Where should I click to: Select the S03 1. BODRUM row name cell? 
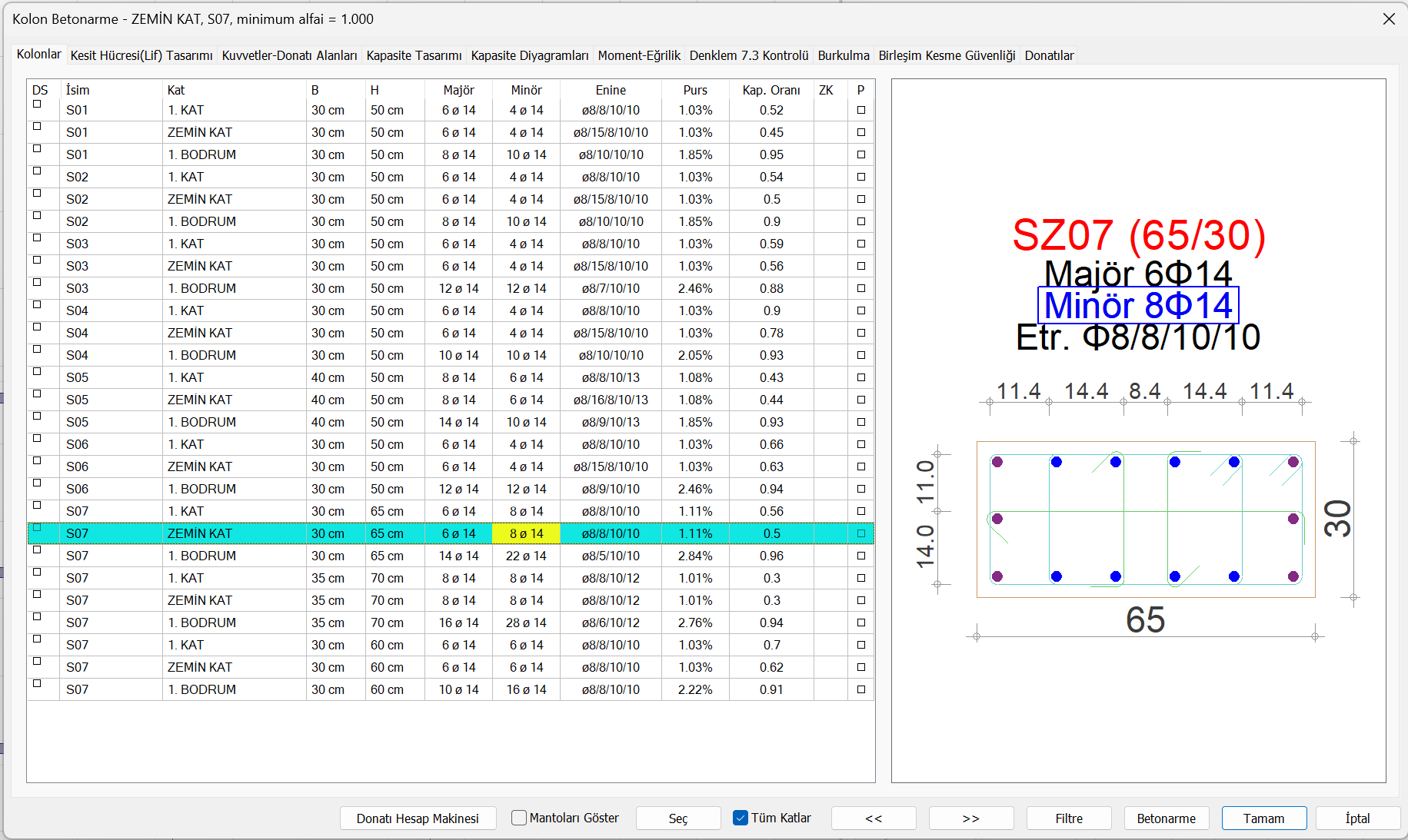111,288
